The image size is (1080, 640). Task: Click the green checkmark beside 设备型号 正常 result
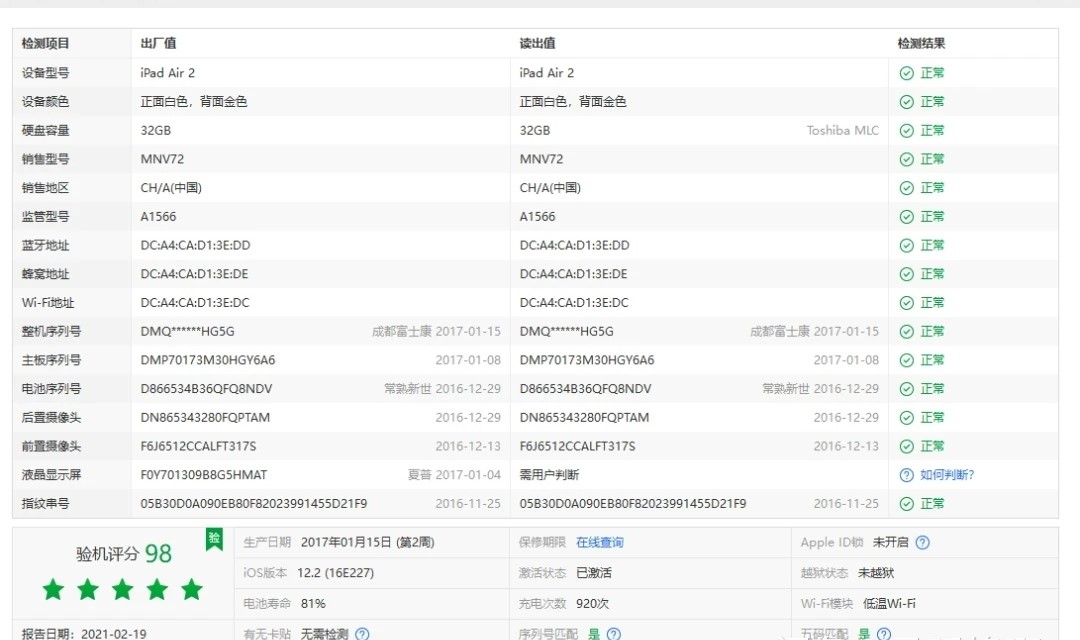[x=907, y=72]
